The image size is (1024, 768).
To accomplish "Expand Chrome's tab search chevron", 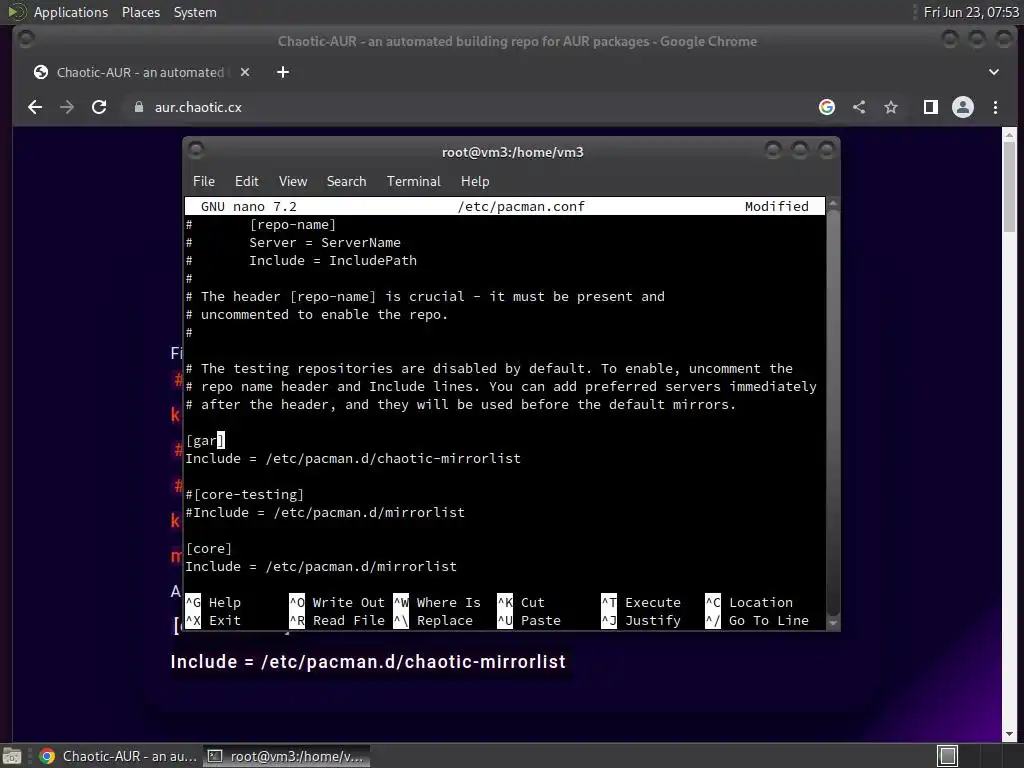I will pyautogui.click(x=993, y=72).
